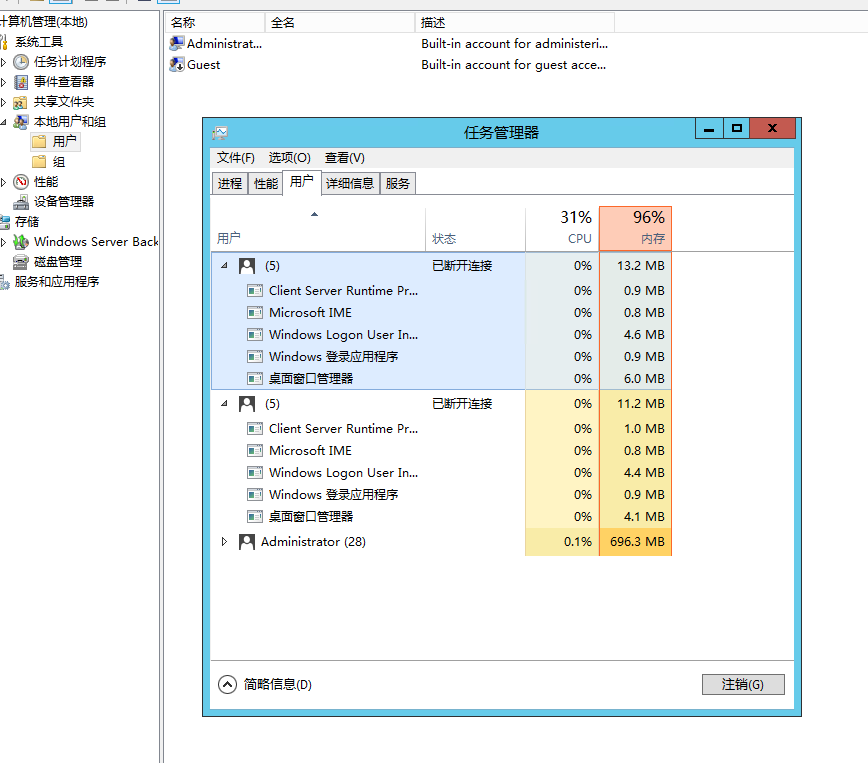The width and height of the screenshot is (868, 763).
Task: Select 计算机管理(本地) root node
Action: [44, 22]
